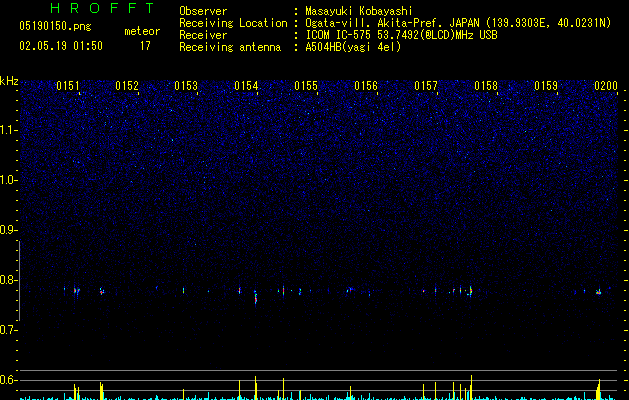Click the 1.1 kHz axis value

[x=8, y=130]
